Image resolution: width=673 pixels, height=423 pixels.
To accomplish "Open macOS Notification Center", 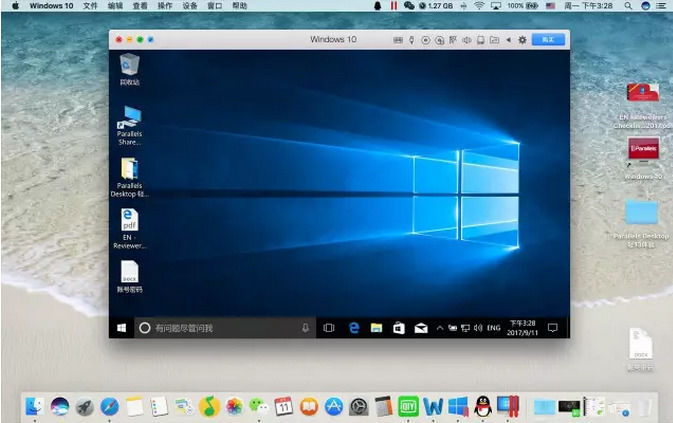I will pos(661,6).
